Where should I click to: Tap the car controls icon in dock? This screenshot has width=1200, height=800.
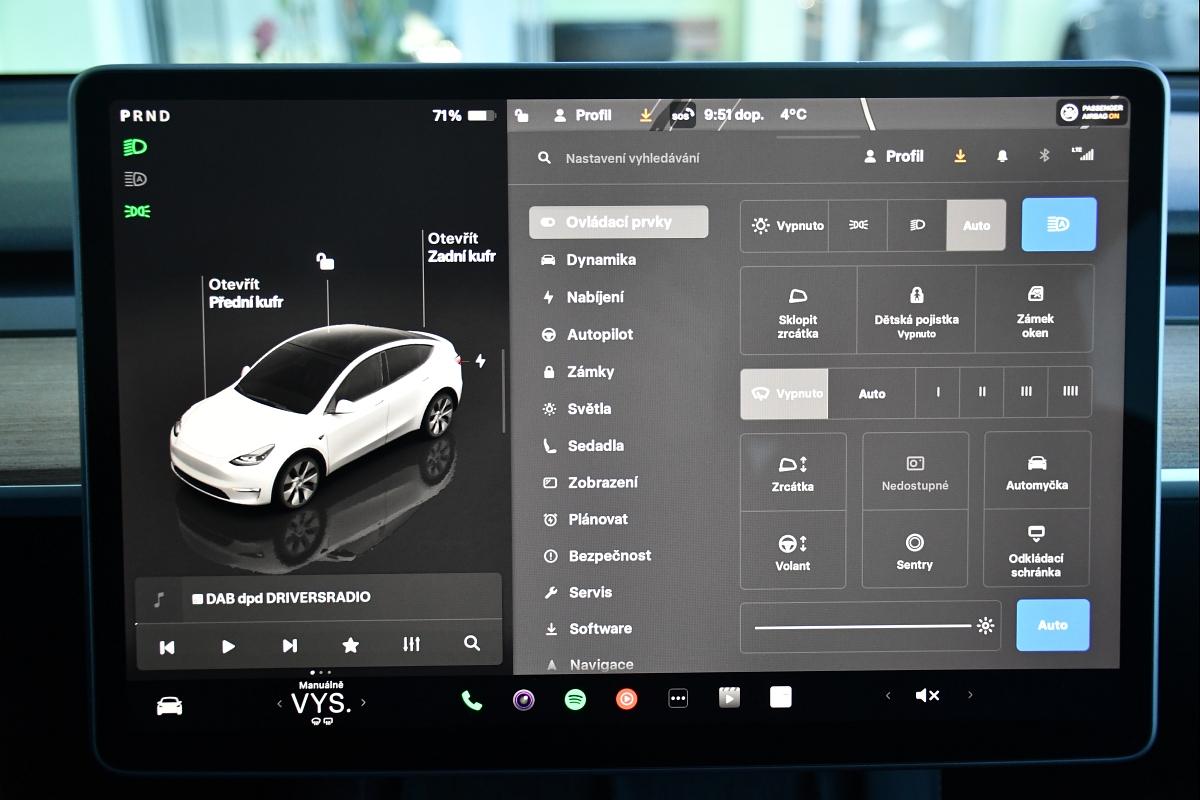170,706
